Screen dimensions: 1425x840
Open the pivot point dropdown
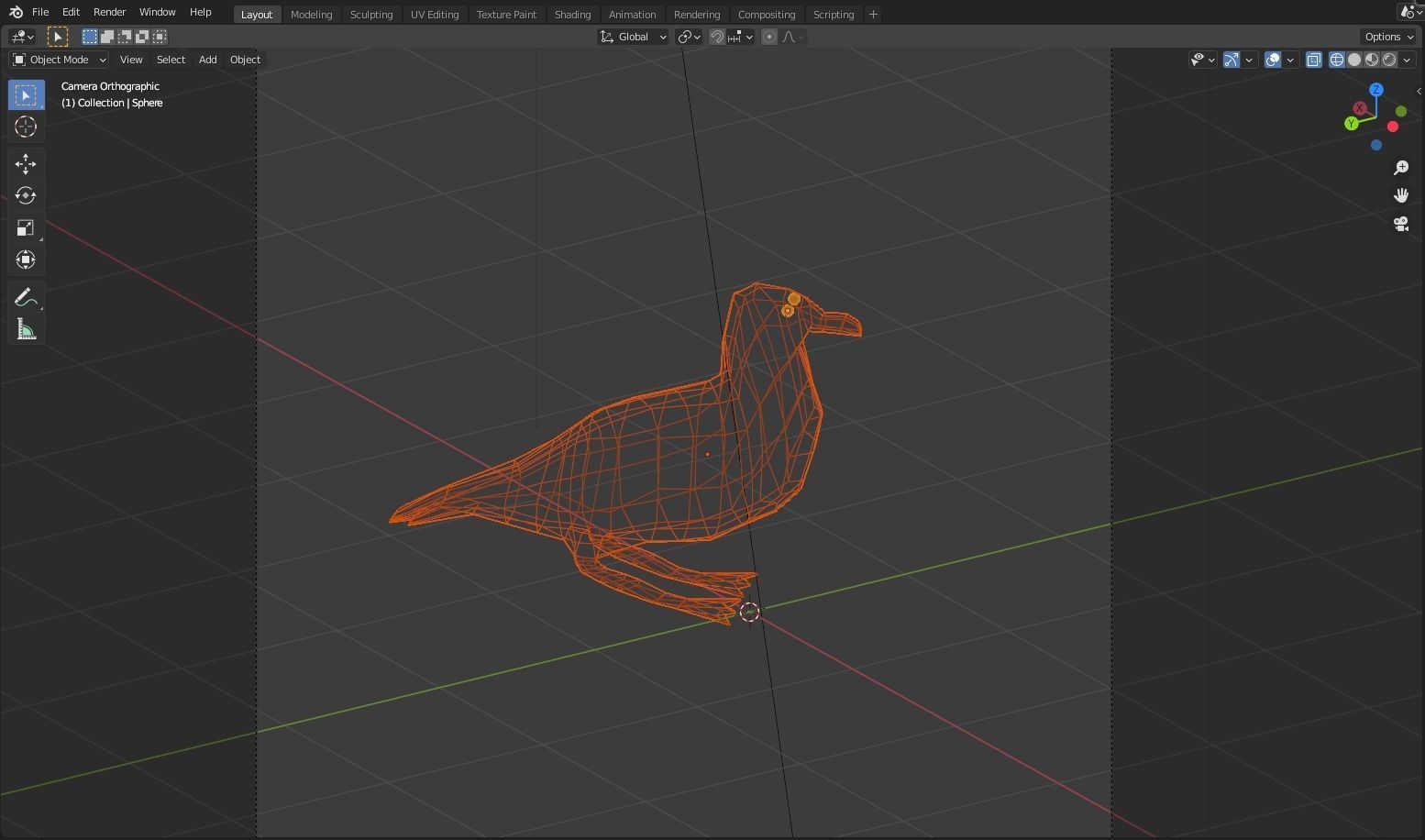point(689,37)
